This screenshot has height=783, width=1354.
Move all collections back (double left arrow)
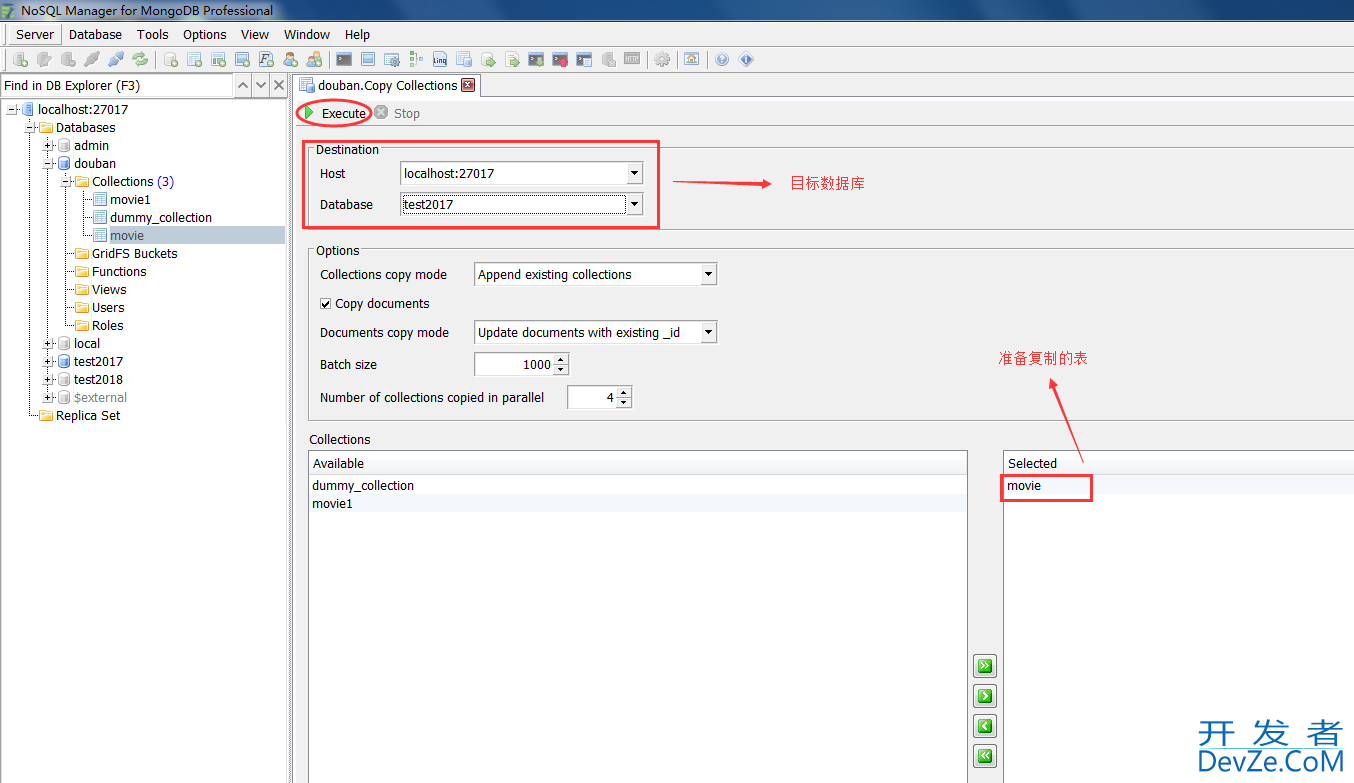pyautogui.click(x=985, y=756)
